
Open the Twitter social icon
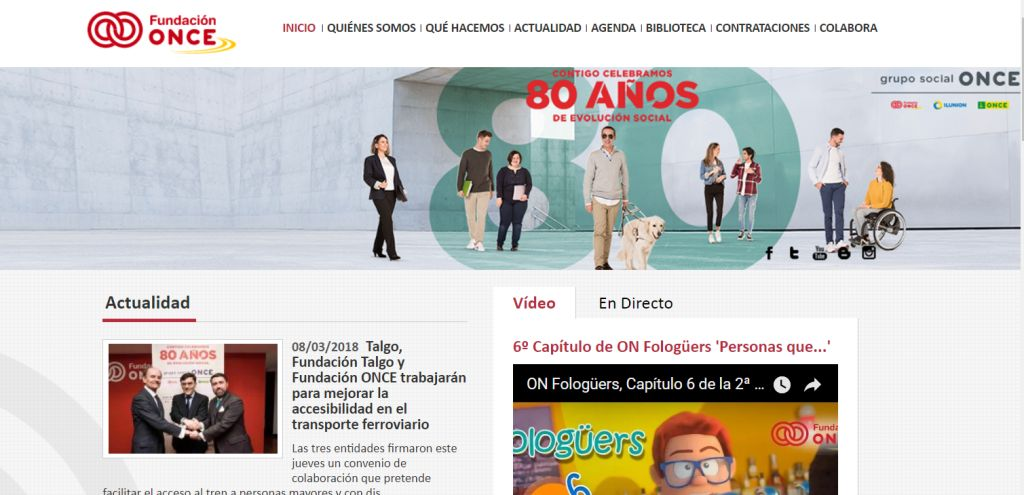(794, 253)
